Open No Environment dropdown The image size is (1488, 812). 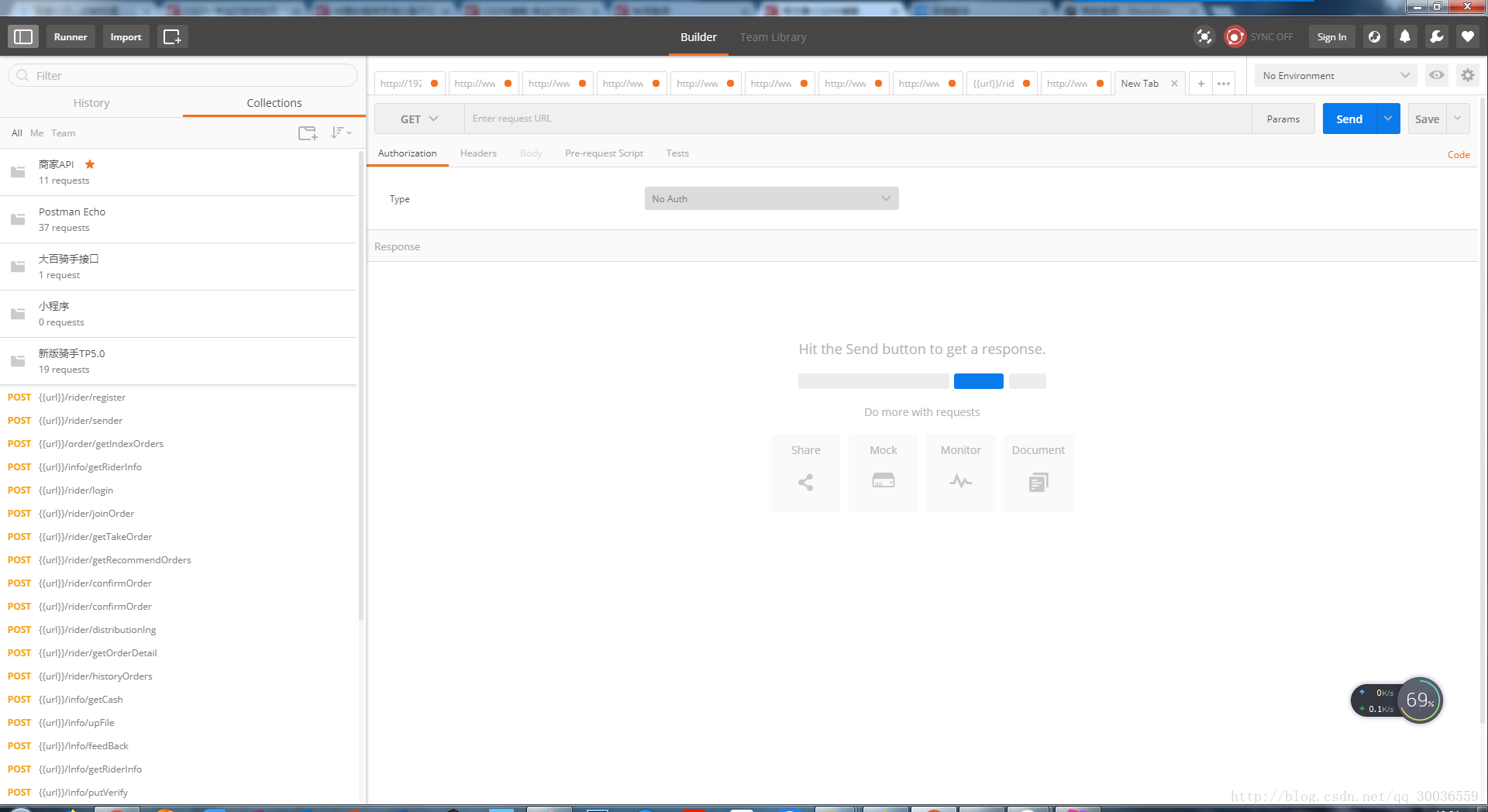1335,75
